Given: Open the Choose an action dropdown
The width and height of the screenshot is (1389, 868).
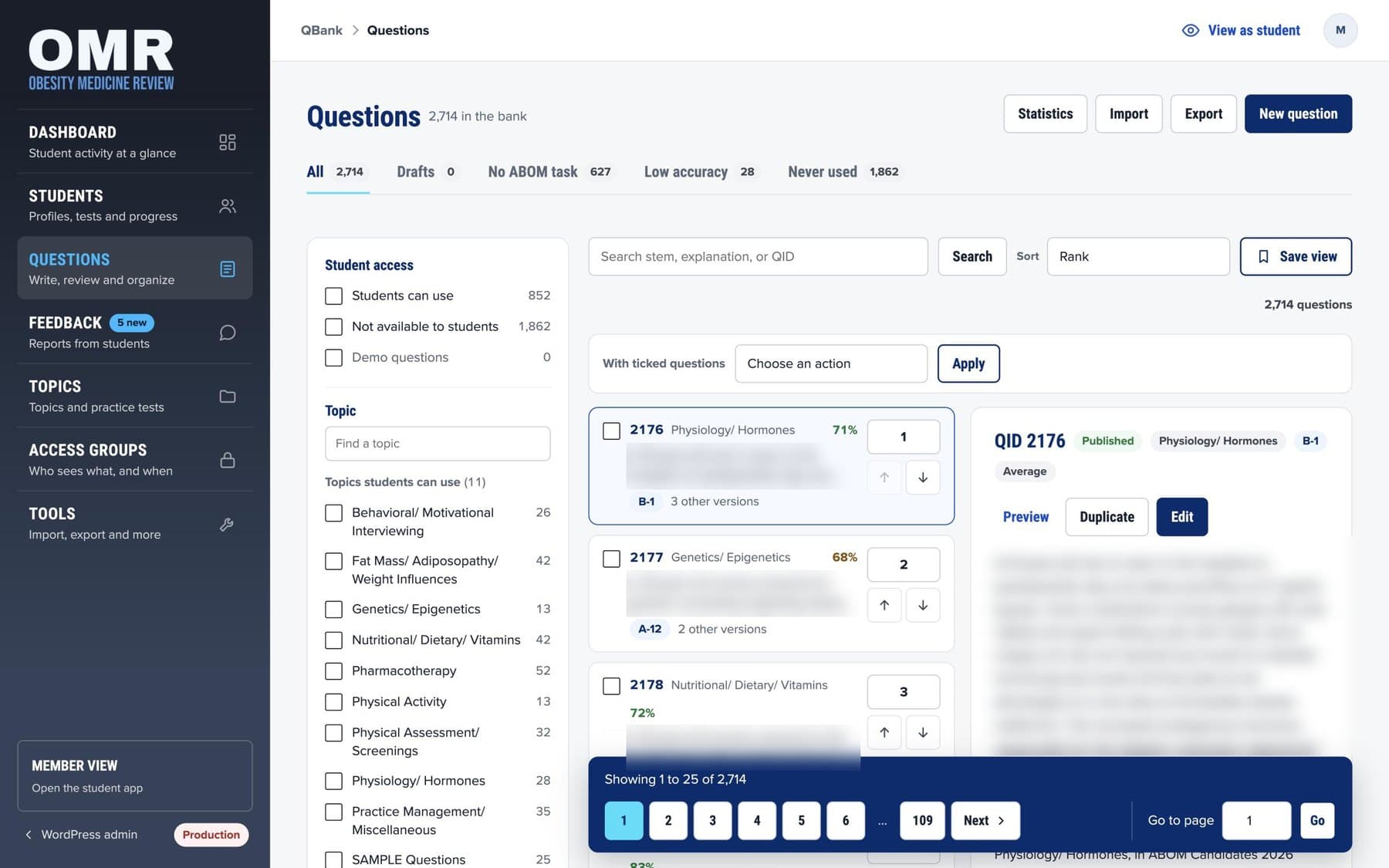Looking at the screenshot, I should [x=831, y=363].
